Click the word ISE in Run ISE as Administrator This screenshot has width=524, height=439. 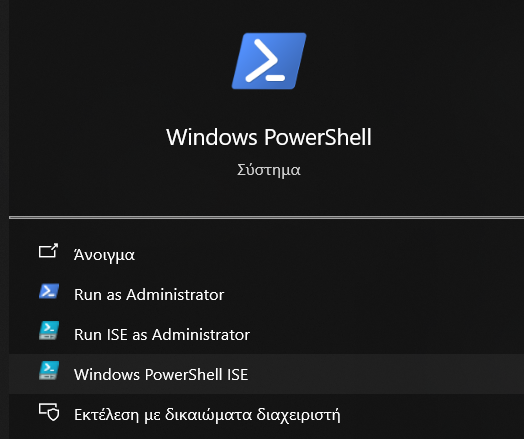tap(117, 334)
